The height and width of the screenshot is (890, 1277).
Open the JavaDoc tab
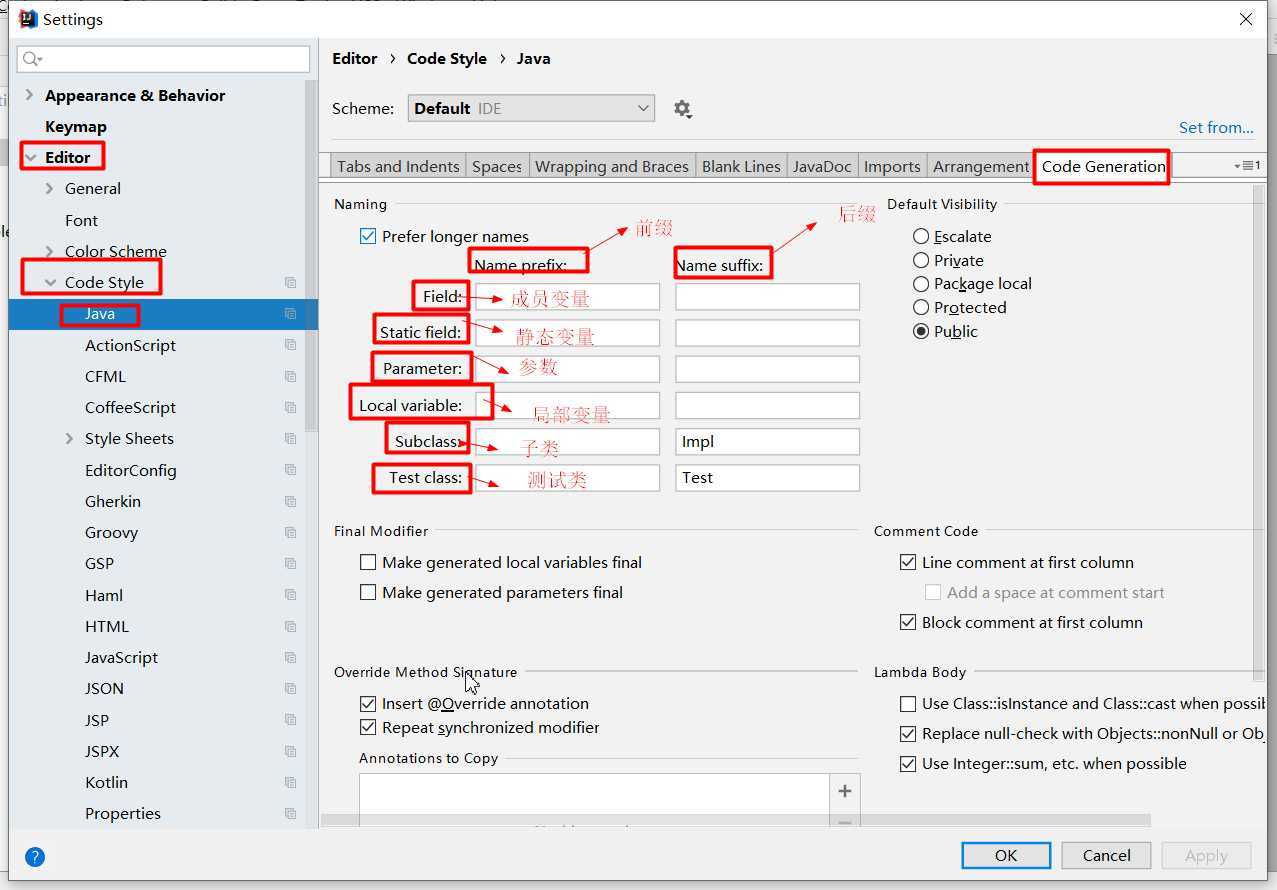tap(822, 167)
